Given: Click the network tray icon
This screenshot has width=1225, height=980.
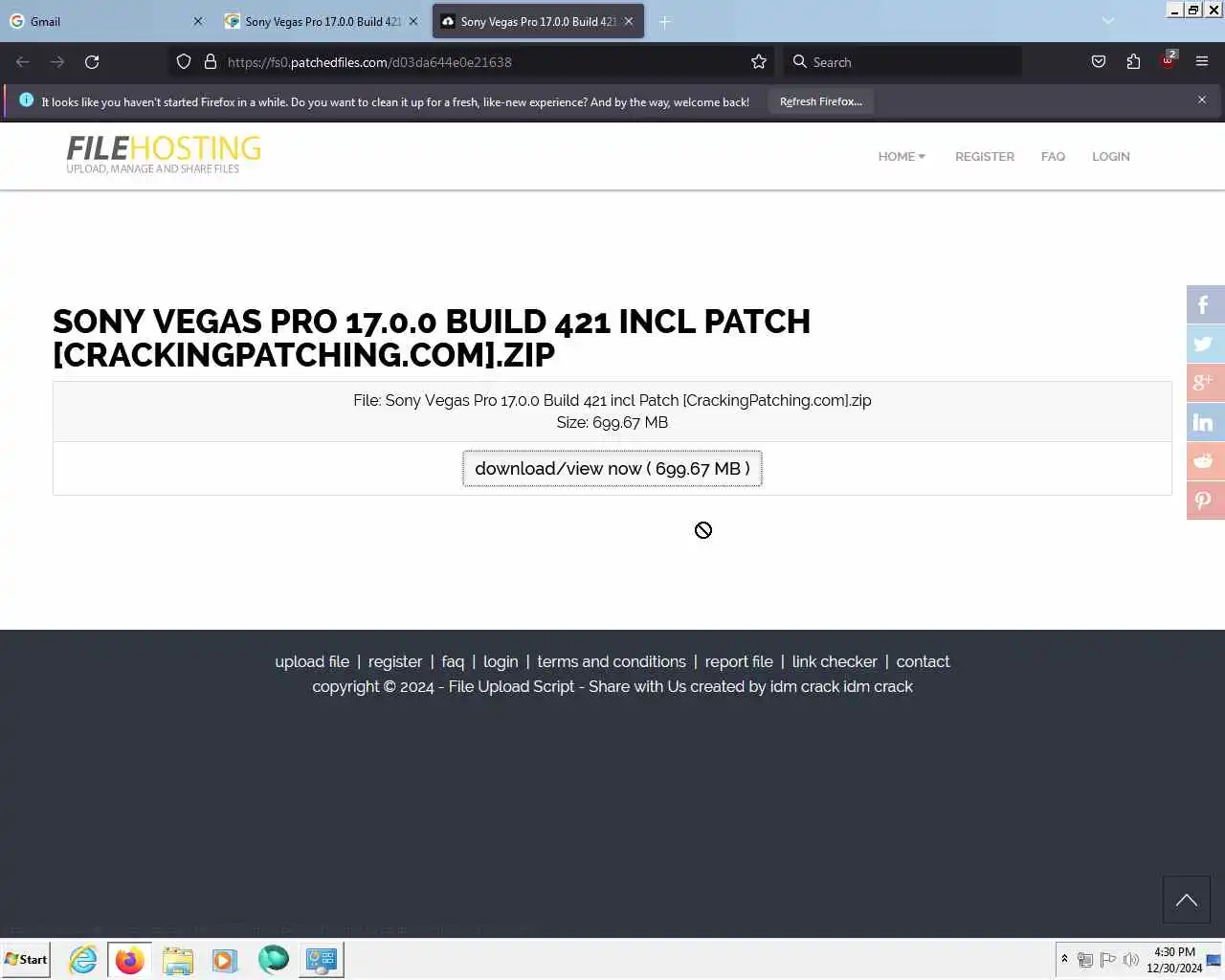Looking at the screenshot, I should pyautogui.click(x=1084, y=959).
